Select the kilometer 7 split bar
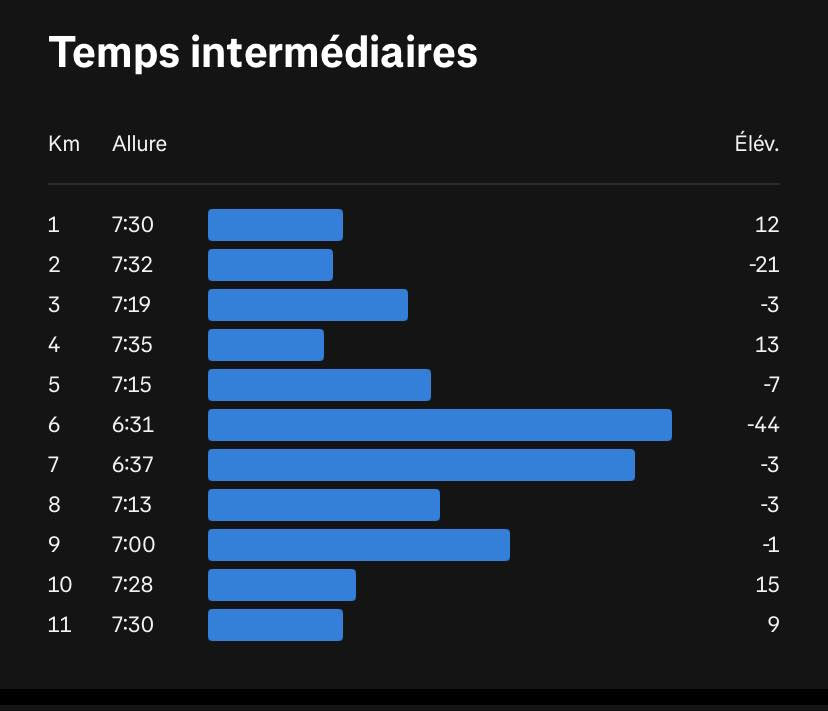The width and height of the screenshot is (828, 711). tap(421, 465)
